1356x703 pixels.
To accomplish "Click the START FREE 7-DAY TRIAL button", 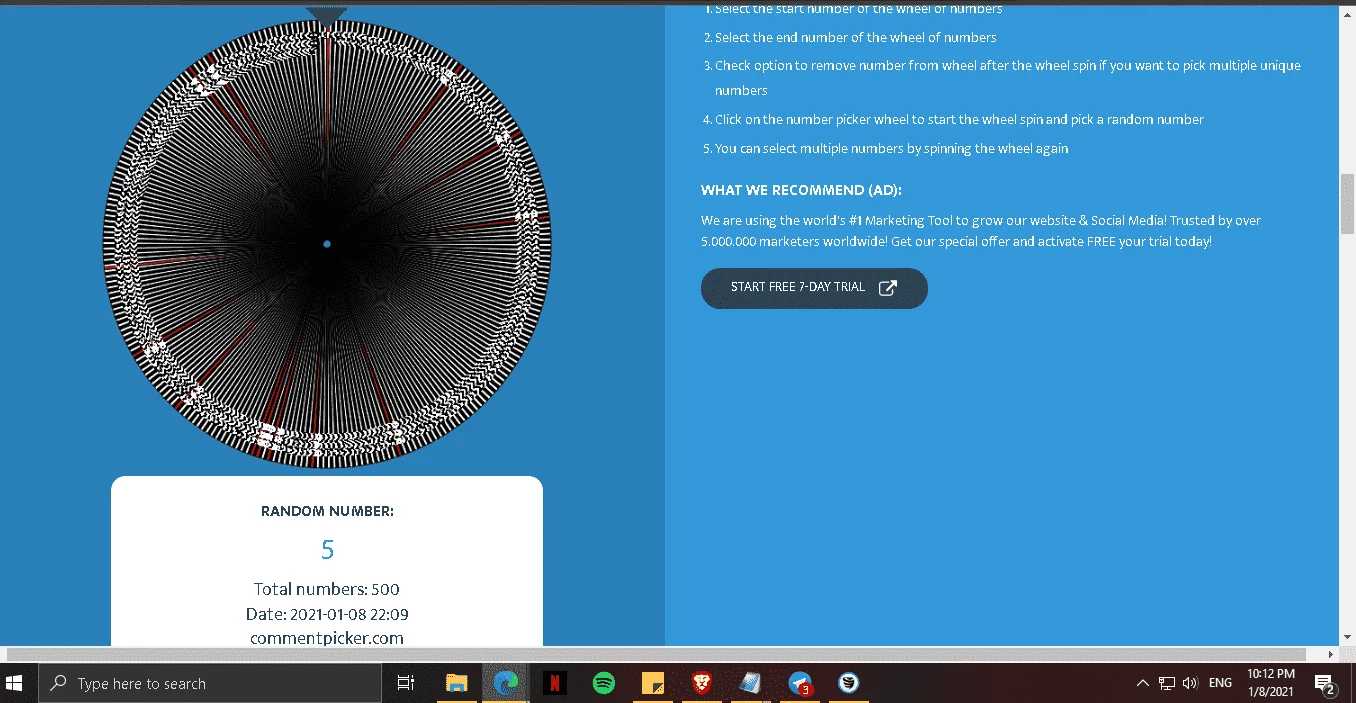I will 814,288.
